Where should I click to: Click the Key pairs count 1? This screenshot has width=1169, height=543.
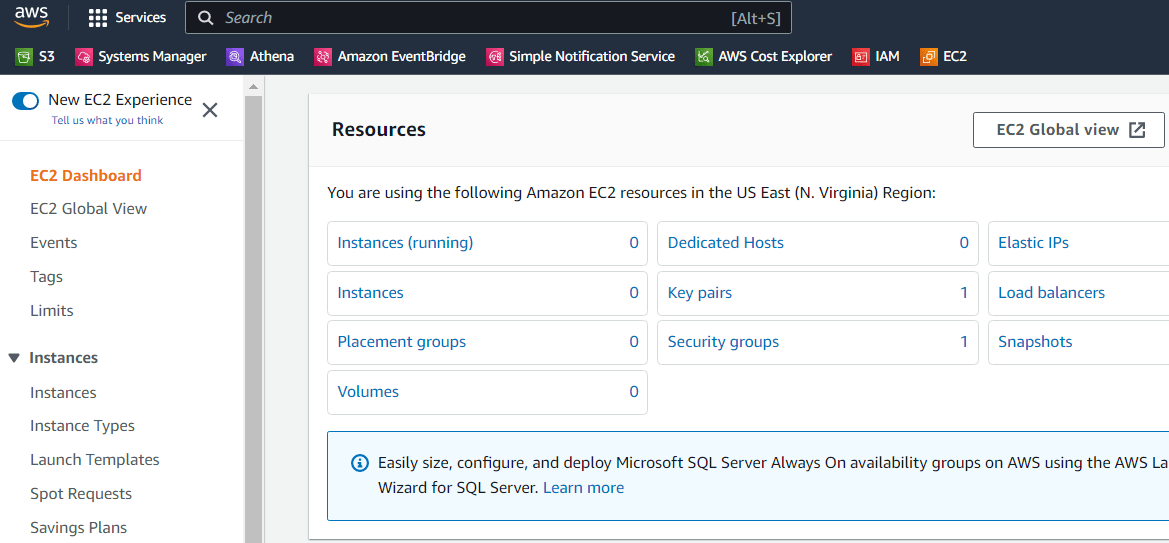tap(964, 292)
